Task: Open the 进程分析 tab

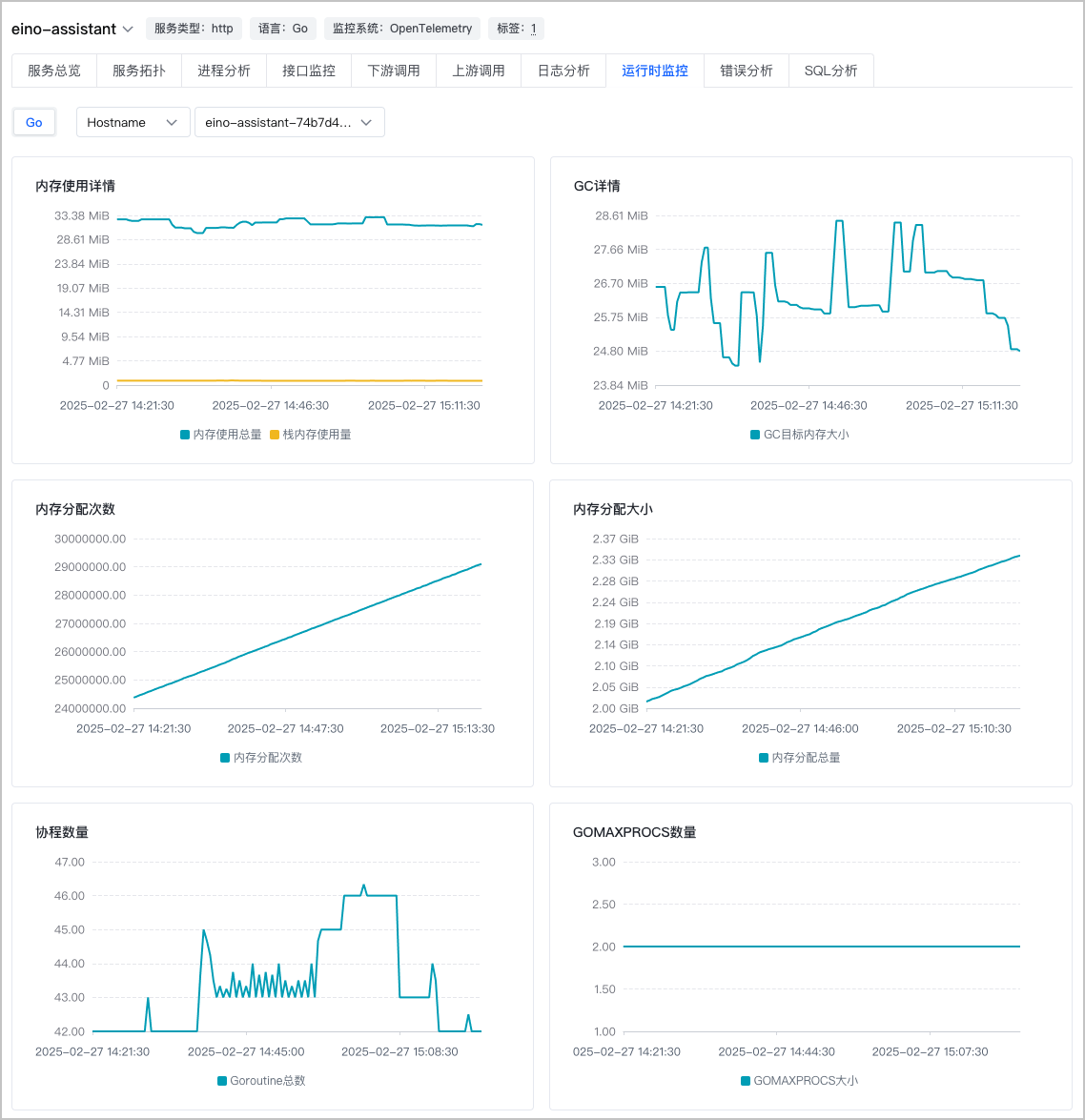Action: tap(224, 71)
